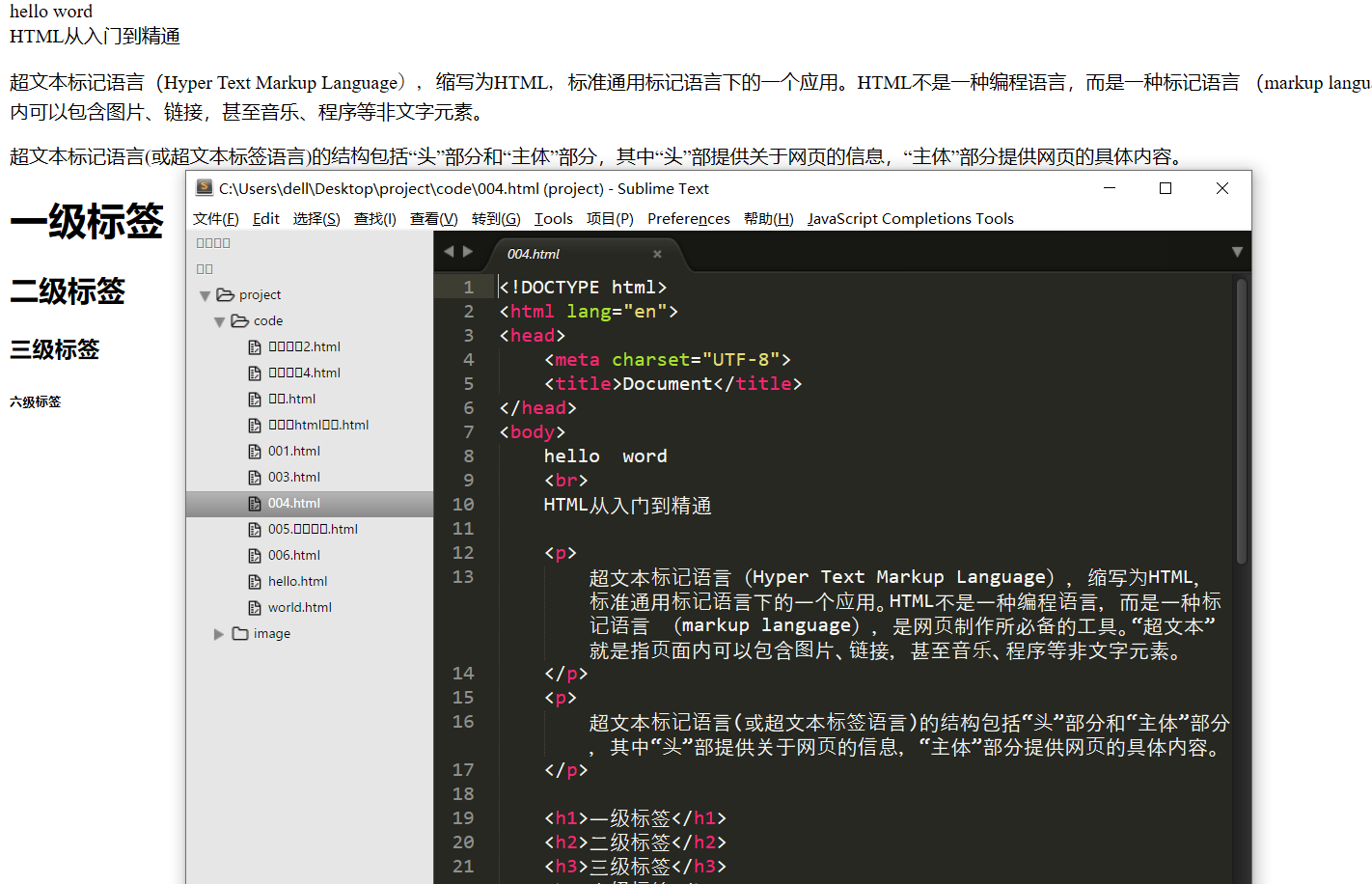Click line number 1 in gutter
Screen dimensions: 1372x884
(x=468, y=287)
